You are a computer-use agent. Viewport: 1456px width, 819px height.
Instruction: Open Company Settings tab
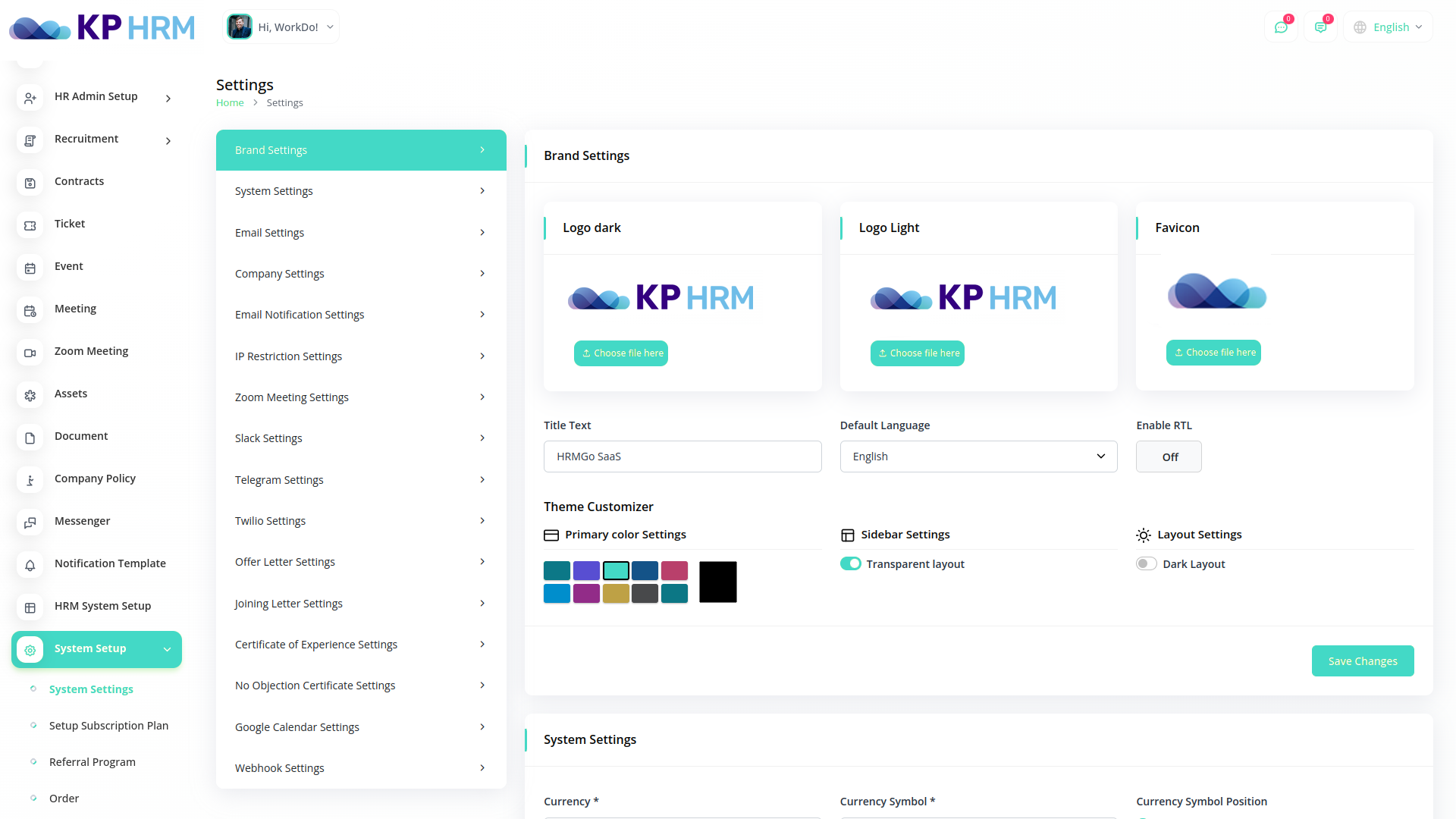[361, 274]
